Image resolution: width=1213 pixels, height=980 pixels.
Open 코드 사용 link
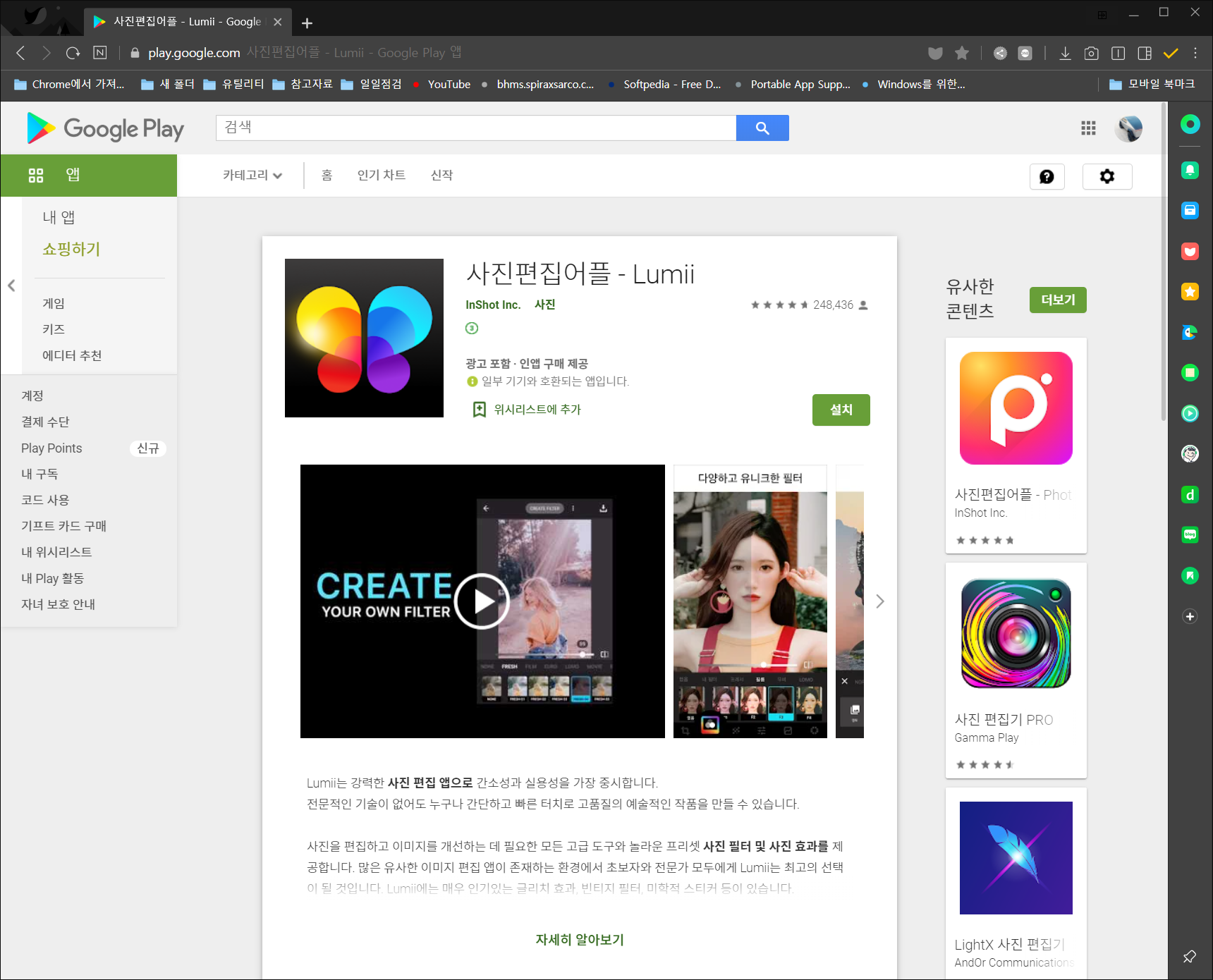[x=45, y=500]
